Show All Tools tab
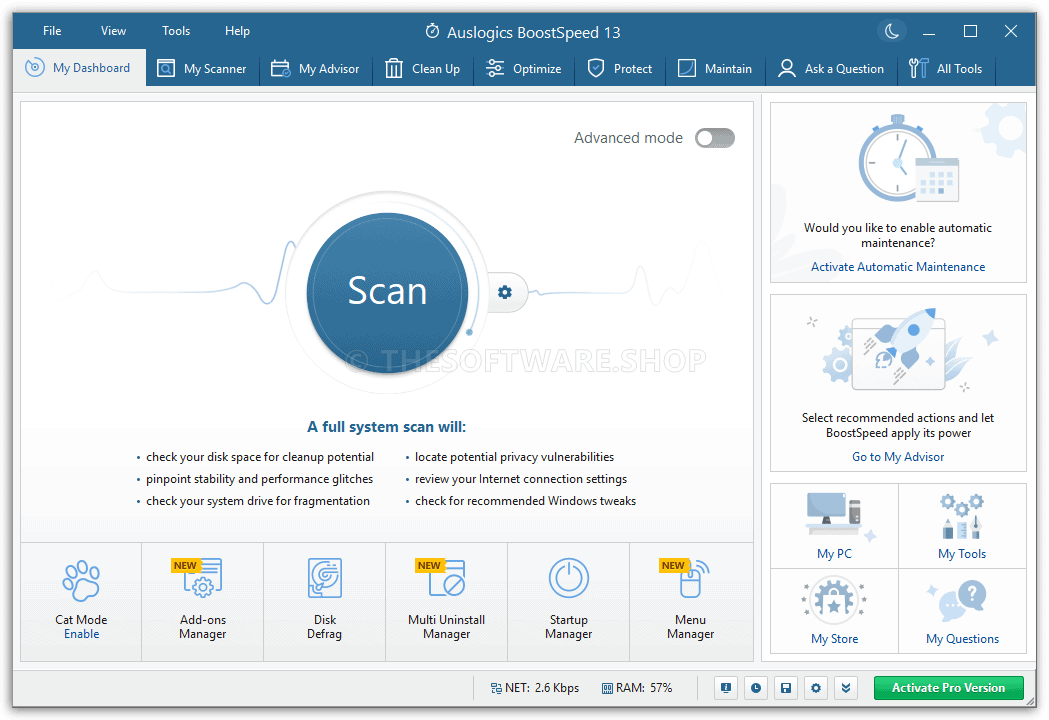The width and height of the screenshot is (1049, 720). (946, 68)
